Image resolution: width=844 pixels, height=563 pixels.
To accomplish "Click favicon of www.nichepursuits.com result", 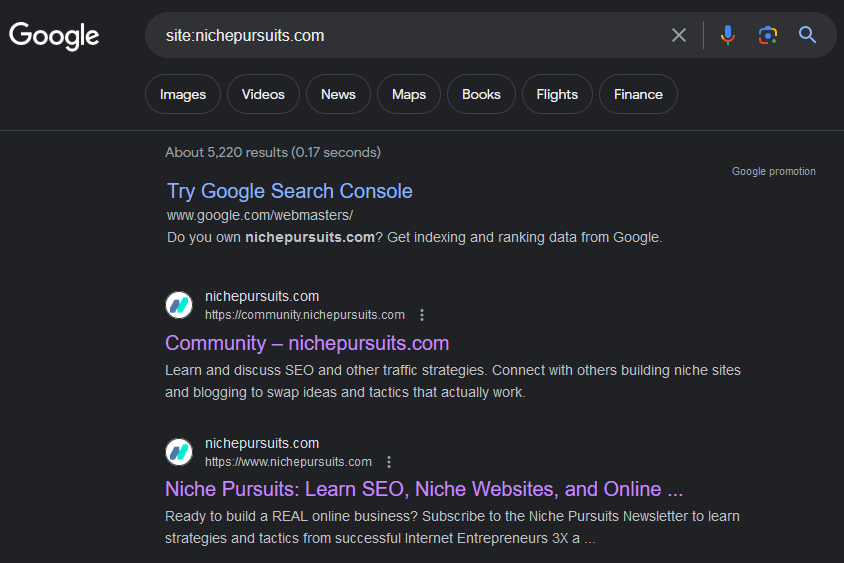I will point(179,452).
